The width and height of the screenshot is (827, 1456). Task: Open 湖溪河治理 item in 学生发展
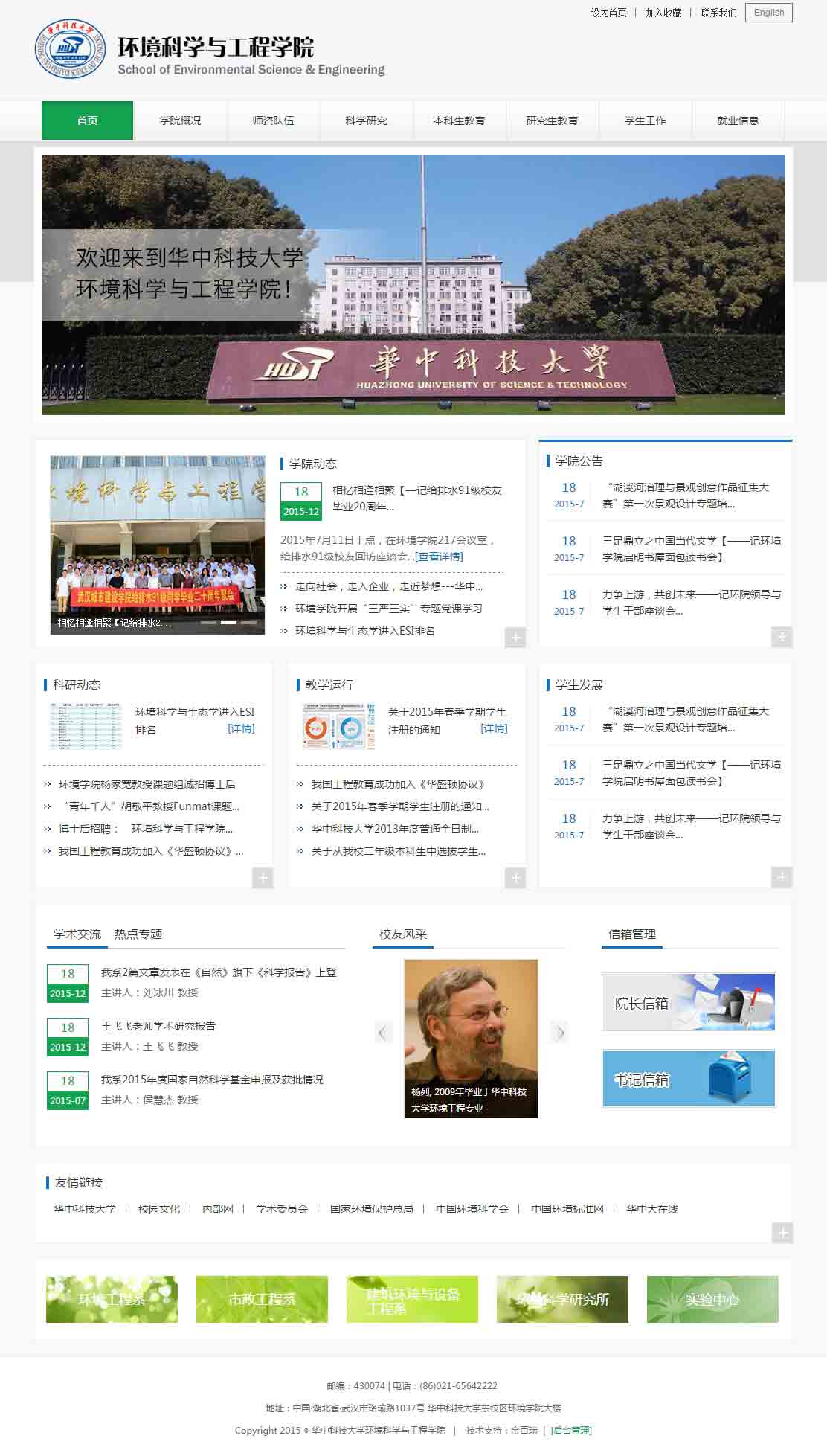pyautogui.click(x=685, y=719)
